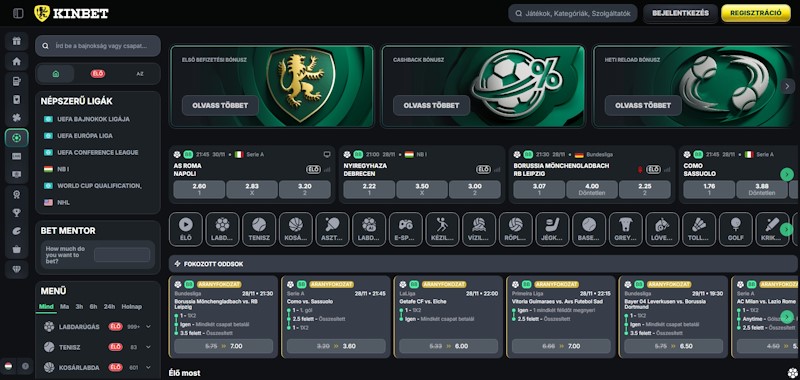The image size is (800, 380).
Task: Select the 3h time filter
Action: [x=79, y=307]
